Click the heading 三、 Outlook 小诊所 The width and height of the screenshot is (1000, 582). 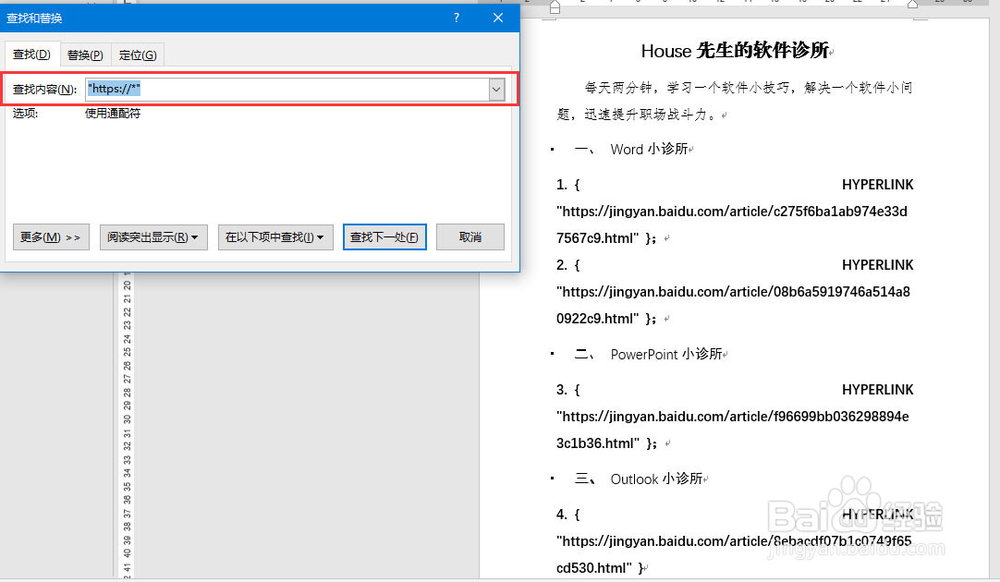(639, 479)
